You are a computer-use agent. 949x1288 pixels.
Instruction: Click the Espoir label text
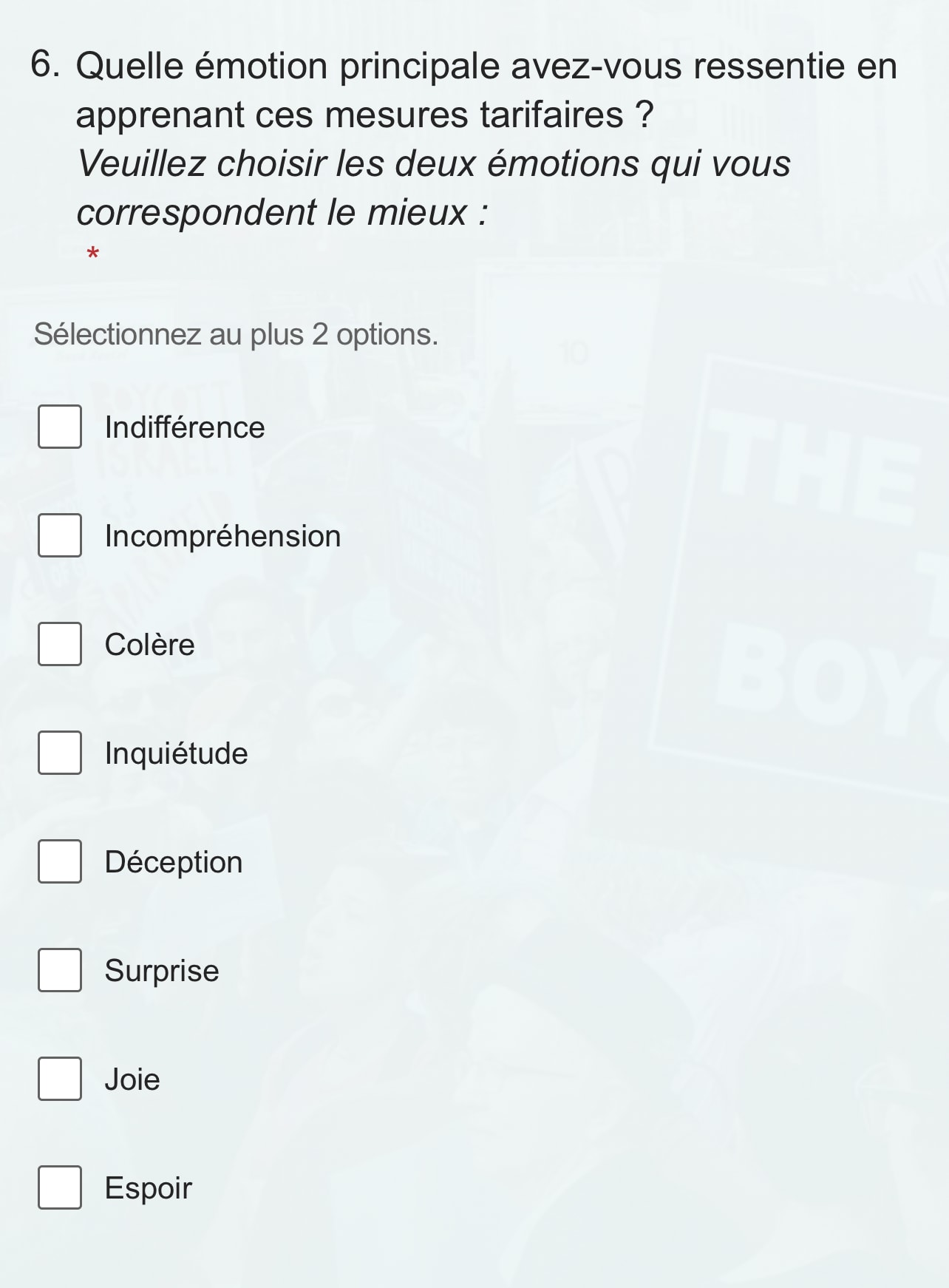click(148, 1188)
